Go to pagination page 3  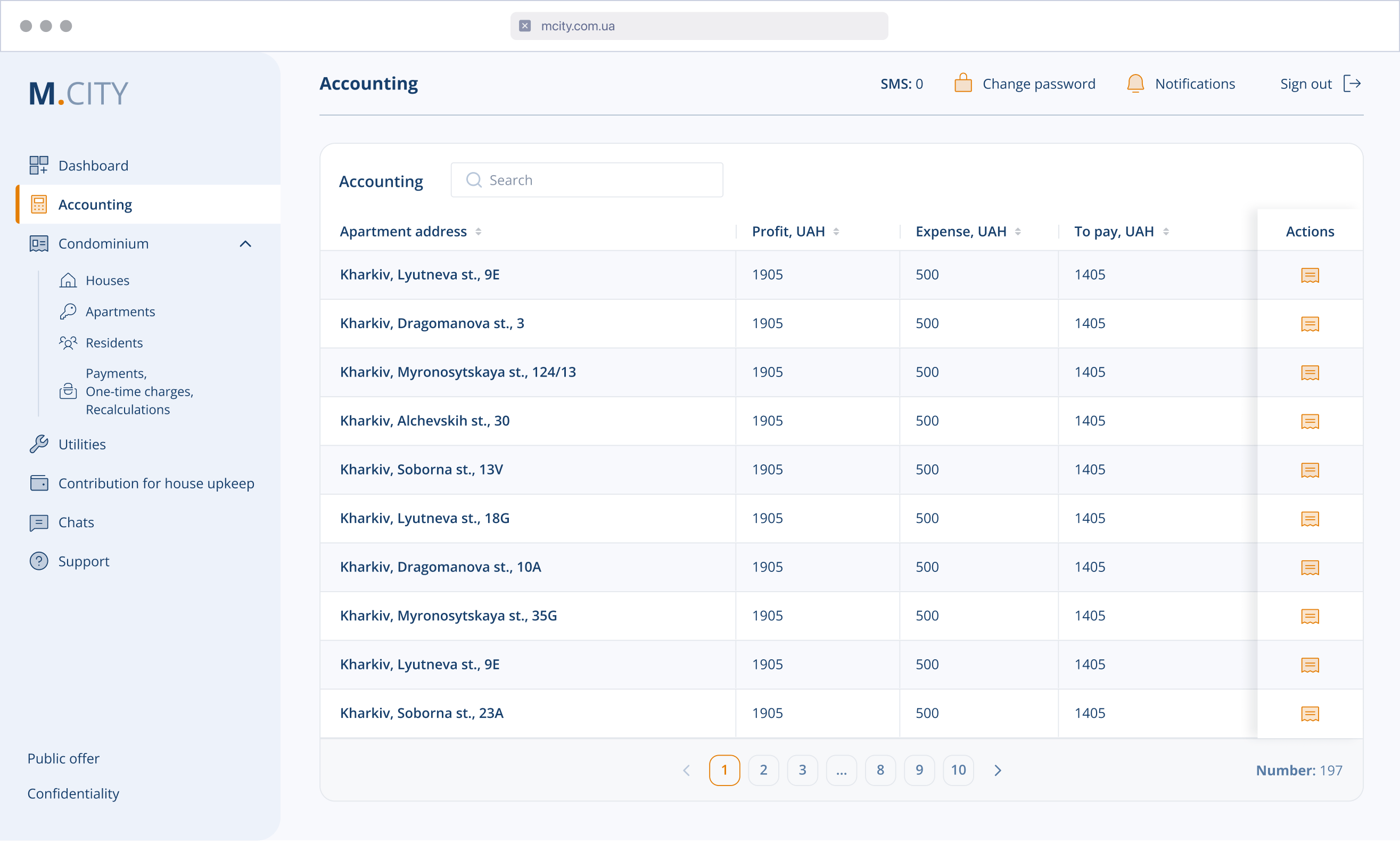pyautogui.click(x=802, y=770)
